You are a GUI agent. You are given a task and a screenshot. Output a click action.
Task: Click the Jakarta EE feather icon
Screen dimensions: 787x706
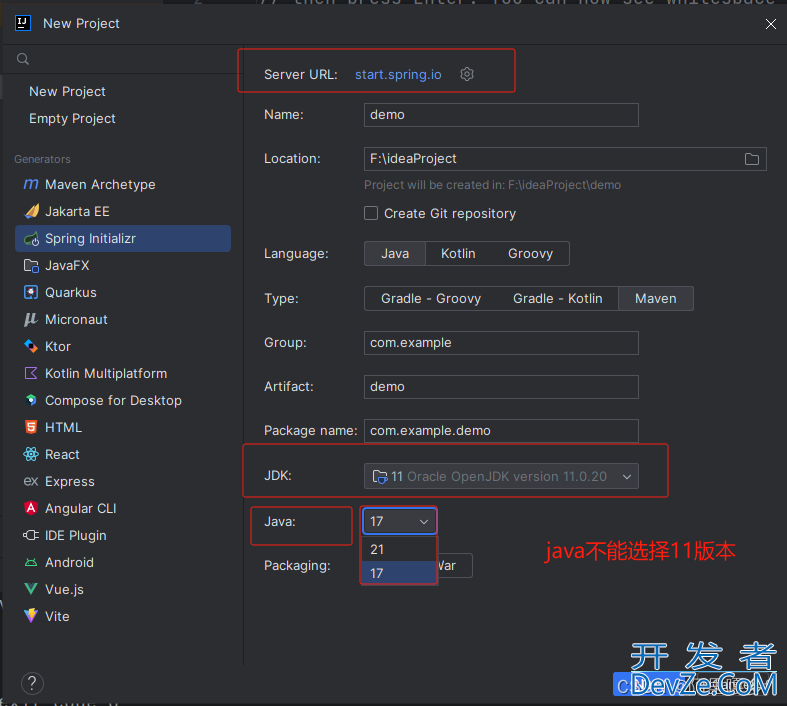(x=31, y=211)
